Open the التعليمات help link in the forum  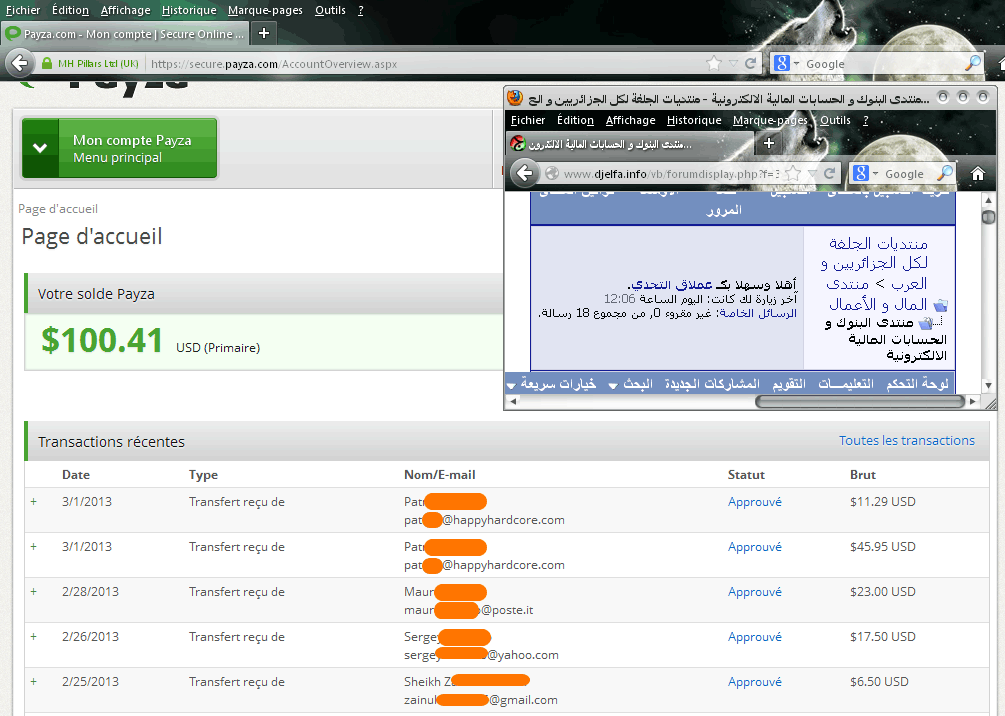(x=846, y=383)
